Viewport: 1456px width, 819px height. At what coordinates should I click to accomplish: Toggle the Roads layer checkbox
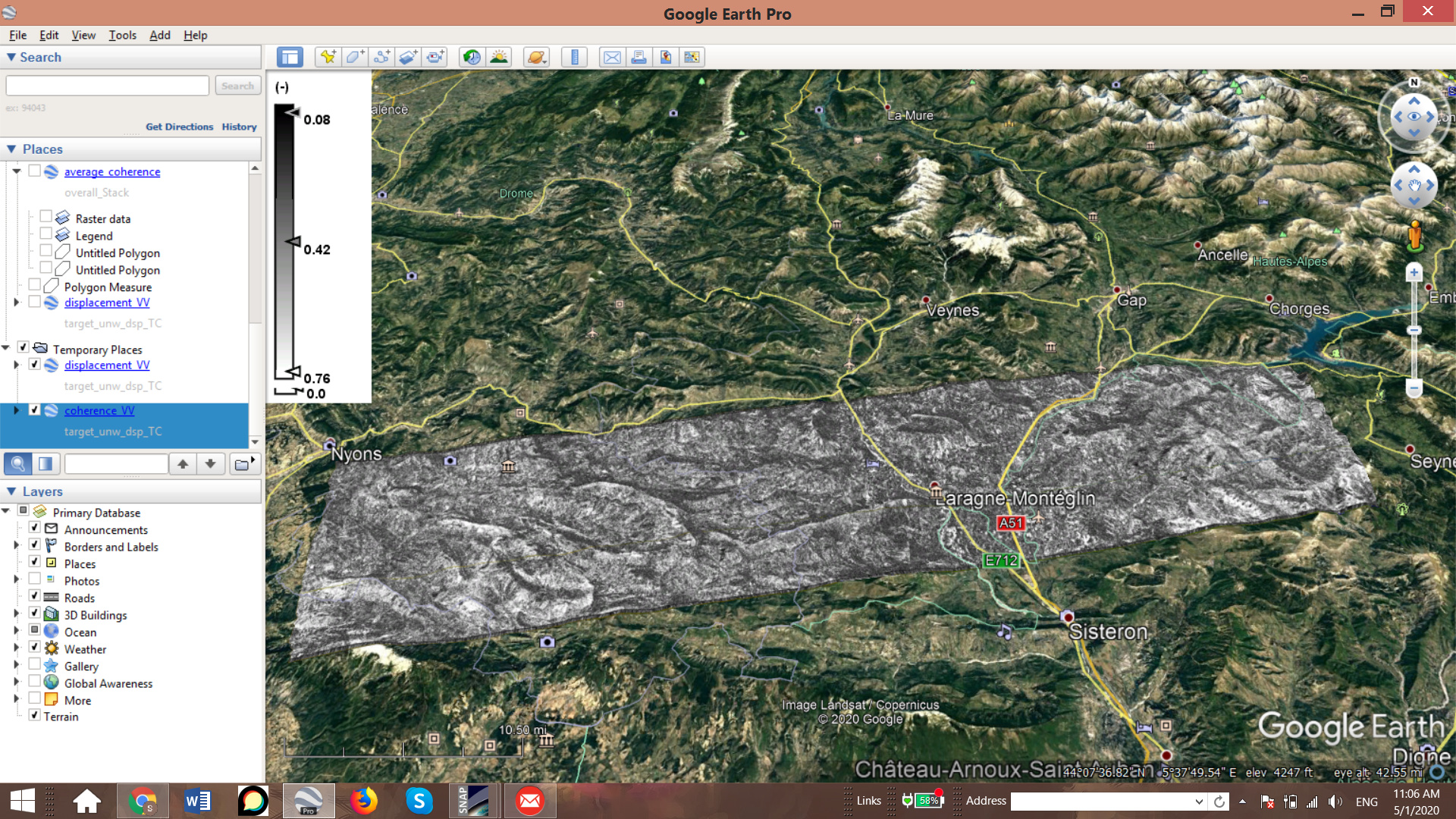click(x=34, y=596)
